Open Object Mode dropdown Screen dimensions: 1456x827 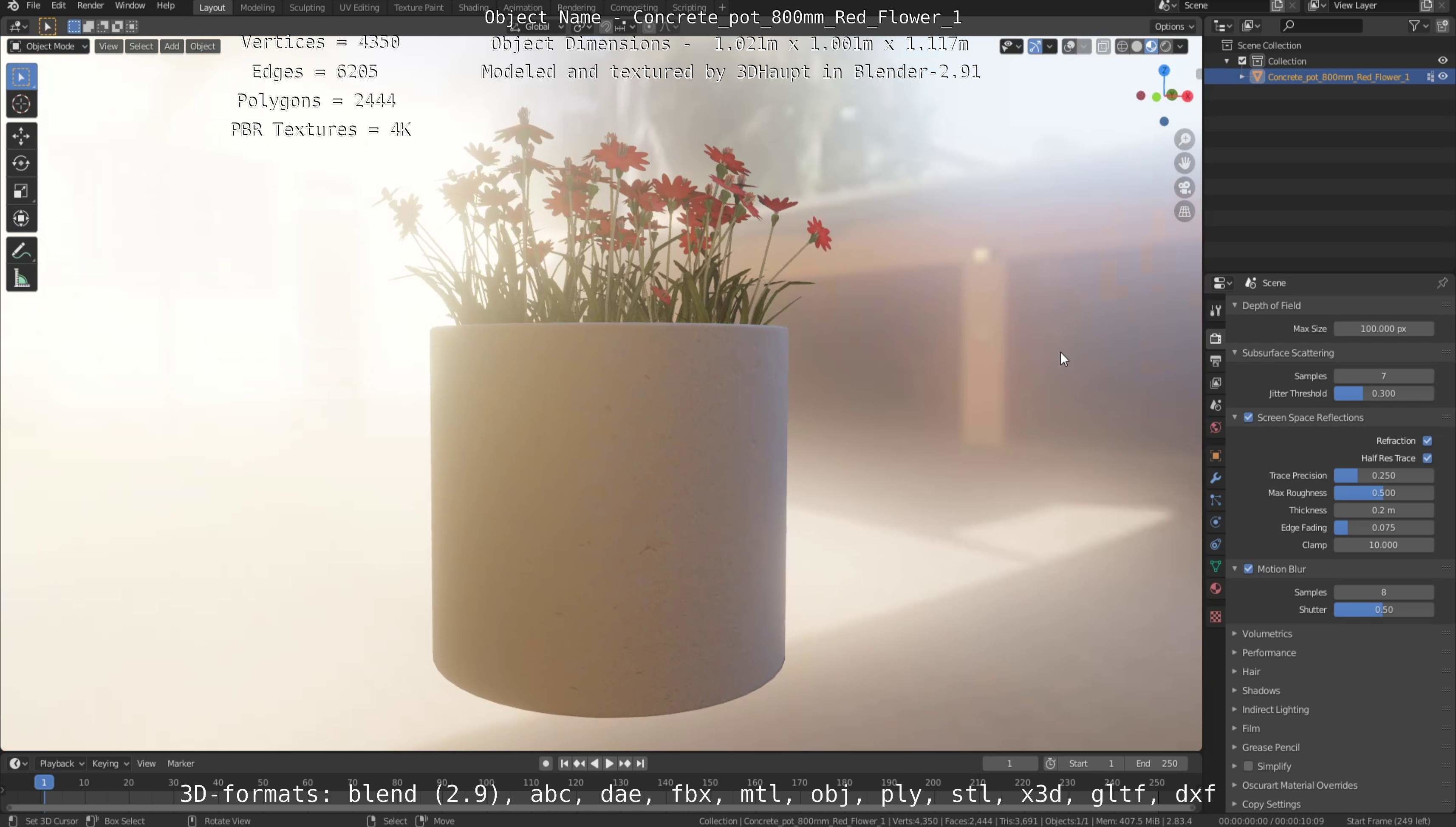(x=48, y=47)
